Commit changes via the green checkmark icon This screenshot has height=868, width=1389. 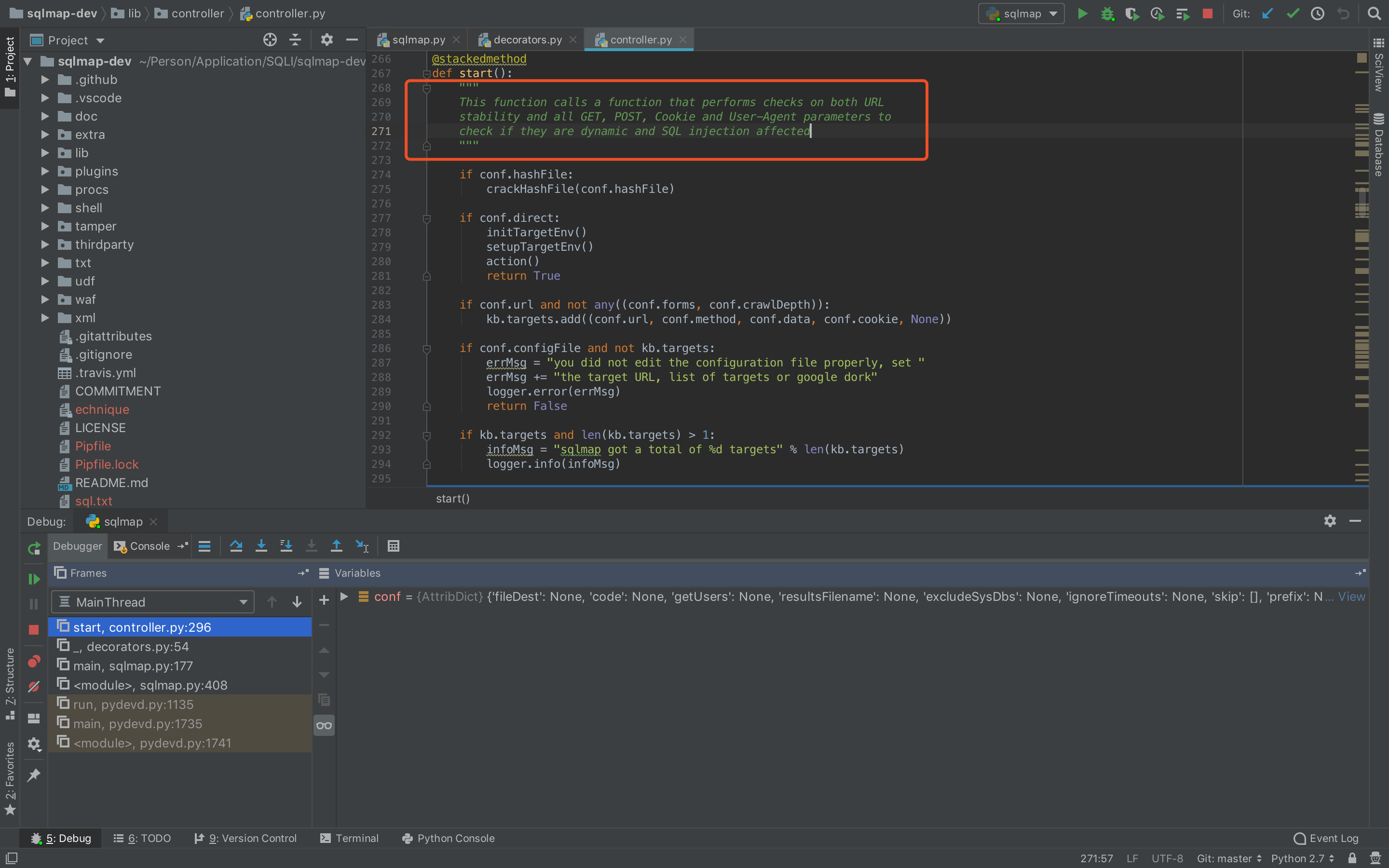click(x=1293, y=13)
